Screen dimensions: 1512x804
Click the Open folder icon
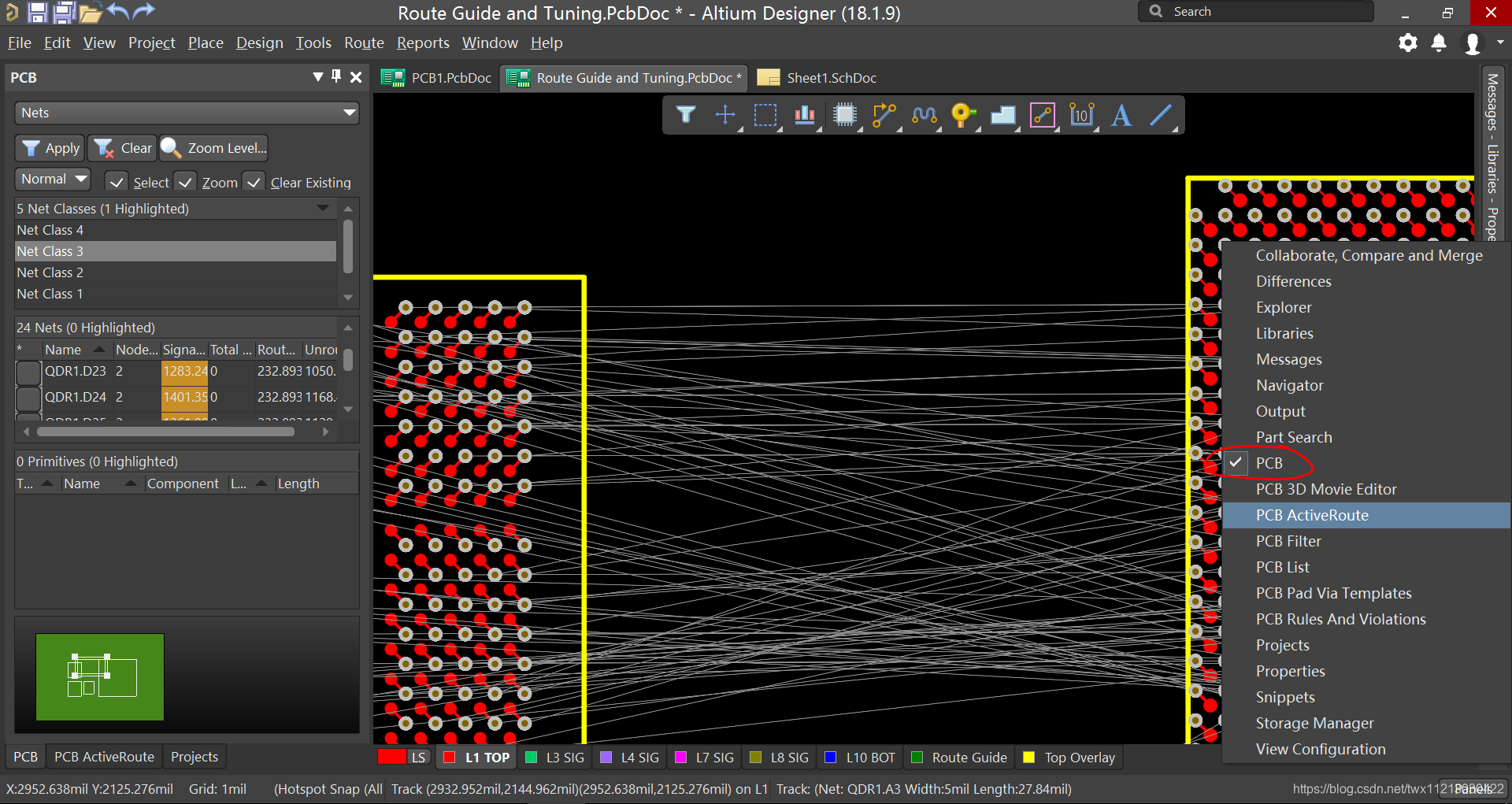91,13
